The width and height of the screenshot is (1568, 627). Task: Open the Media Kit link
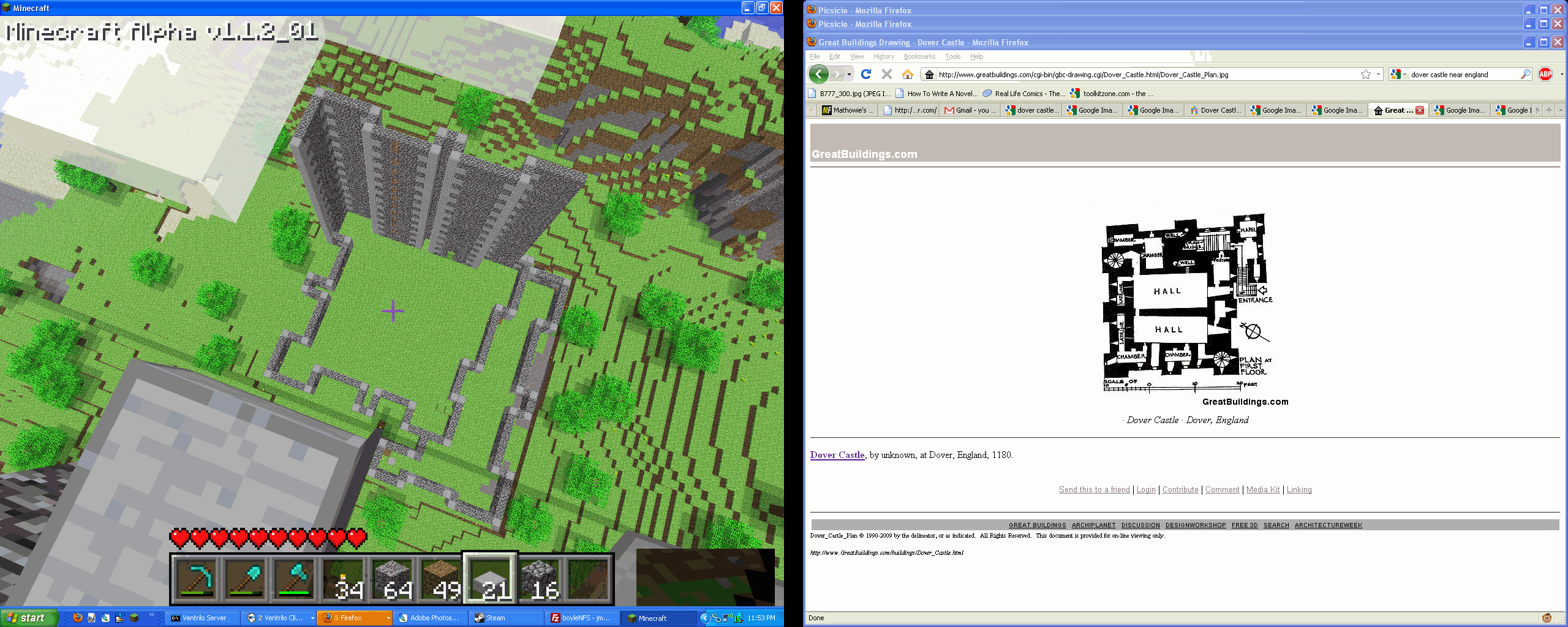pos(1263,489)
